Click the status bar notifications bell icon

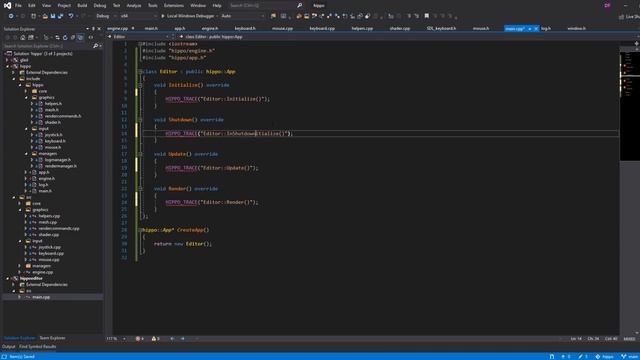click(552, 356)
